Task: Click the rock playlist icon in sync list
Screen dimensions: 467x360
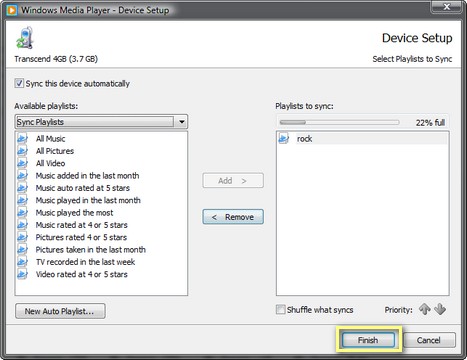Action: tap(284, 138)
